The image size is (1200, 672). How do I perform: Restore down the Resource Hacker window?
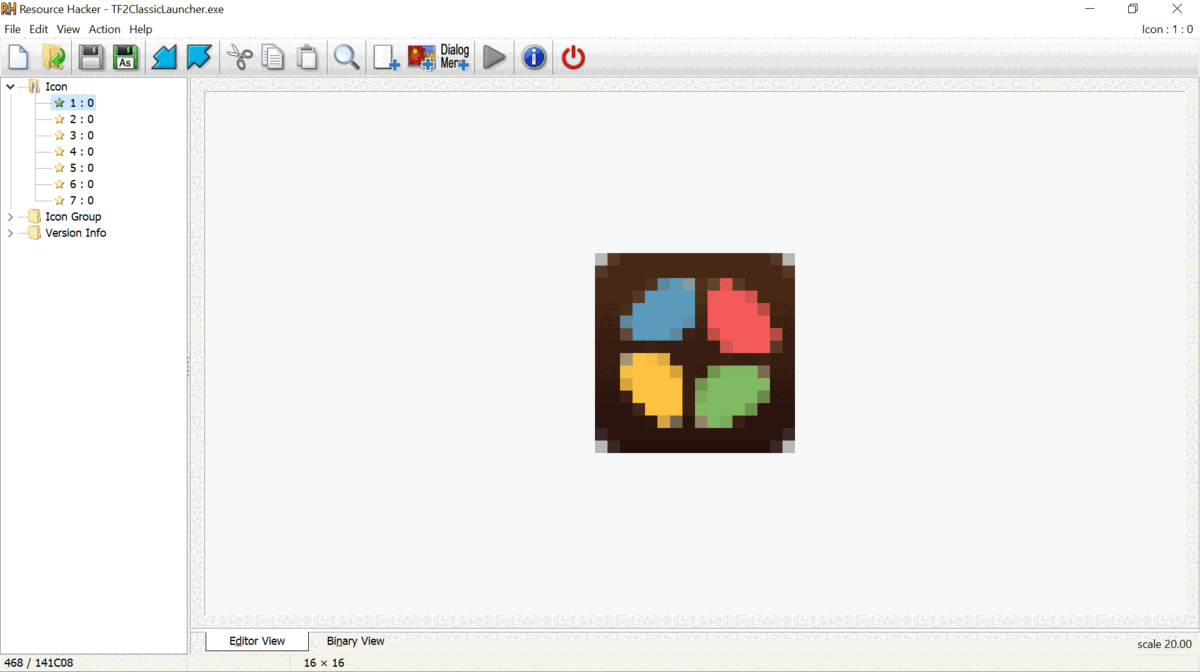[x=1133, y=9]
